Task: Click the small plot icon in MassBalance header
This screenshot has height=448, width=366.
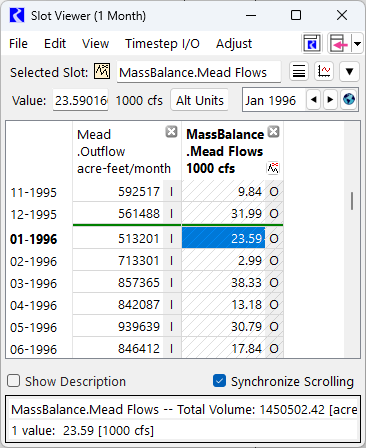Action: [273, 168]
